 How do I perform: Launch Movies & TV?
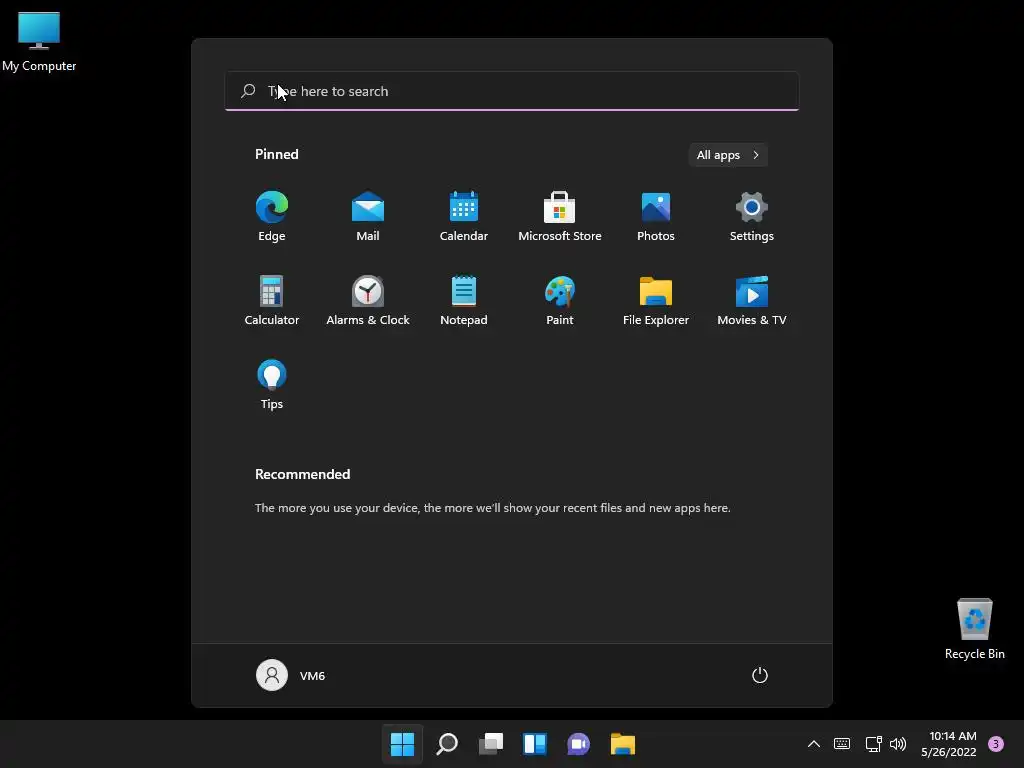(x=752, y=300)
